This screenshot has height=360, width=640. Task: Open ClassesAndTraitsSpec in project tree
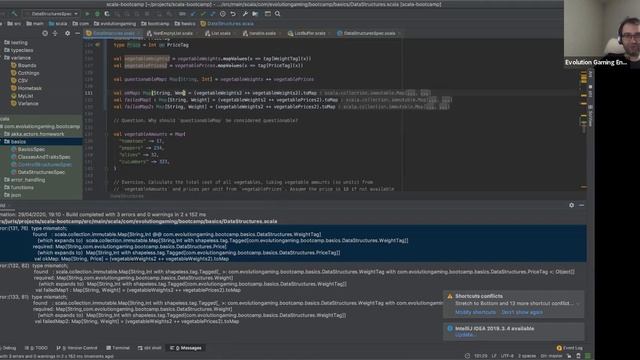tap(40, 157)
